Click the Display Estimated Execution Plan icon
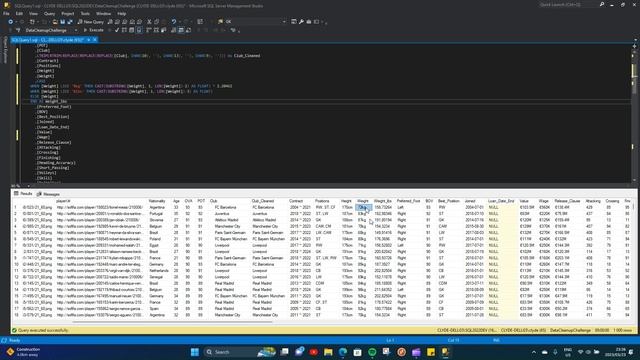Screen dimensions: 640x360 pos(124,30)
